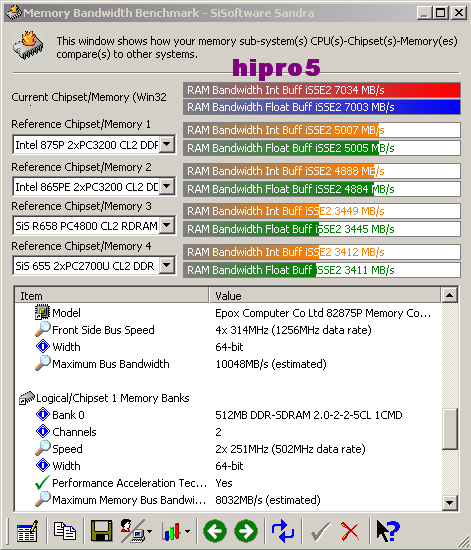Click the 10048MB/s (estimated) value
The width and height of the screenshot is (471, 550).
271,364
